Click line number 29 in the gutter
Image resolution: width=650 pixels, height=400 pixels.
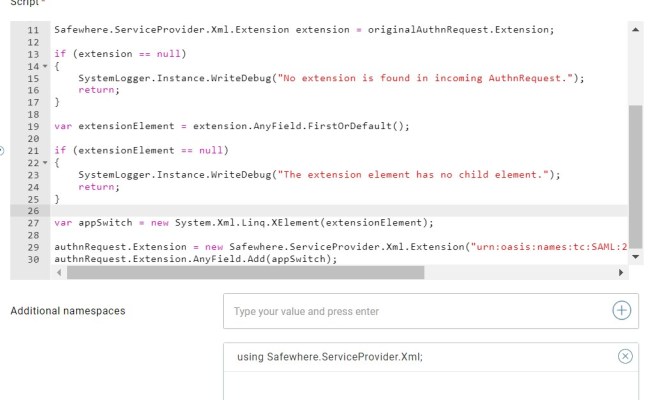(33, 247)
